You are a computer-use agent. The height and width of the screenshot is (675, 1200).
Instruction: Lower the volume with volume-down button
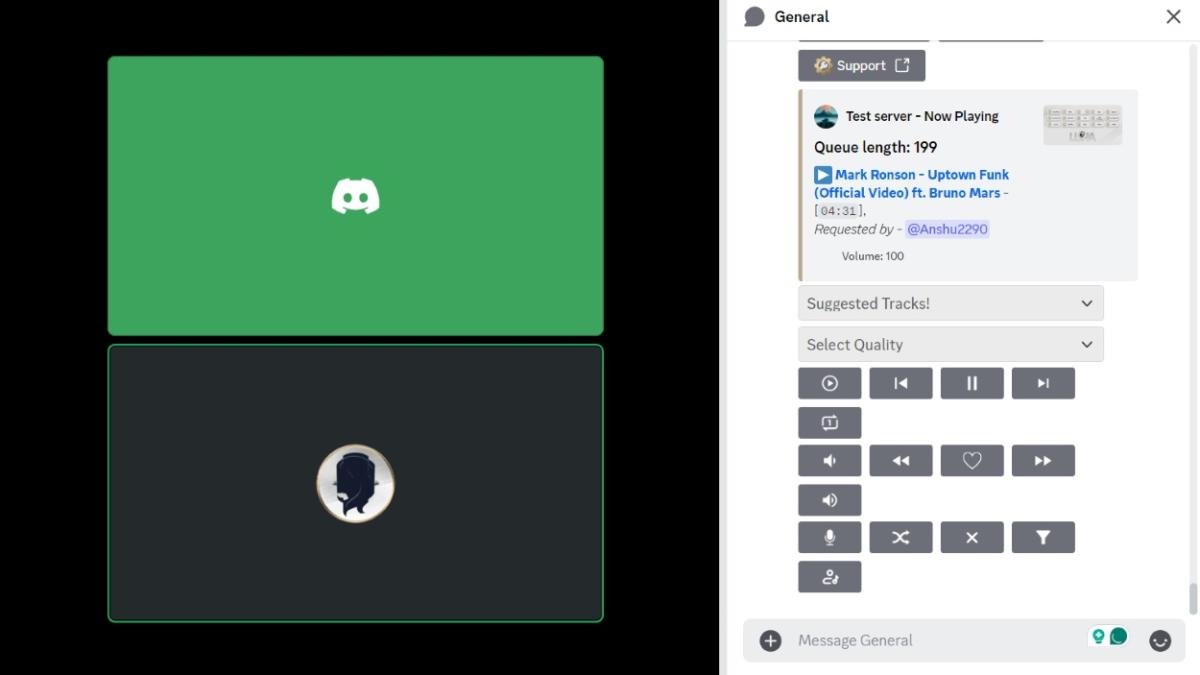point(829,460)
